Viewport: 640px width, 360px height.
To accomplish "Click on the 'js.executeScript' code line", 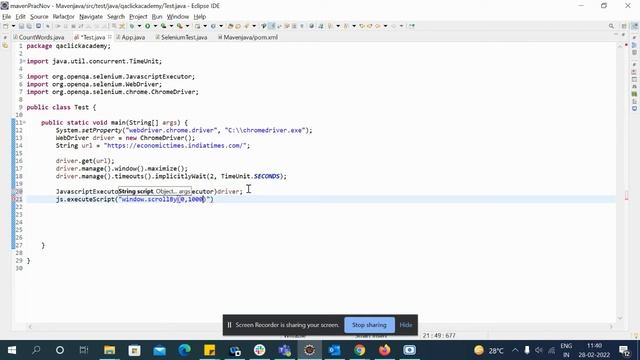I will click(x=135, y=199).
